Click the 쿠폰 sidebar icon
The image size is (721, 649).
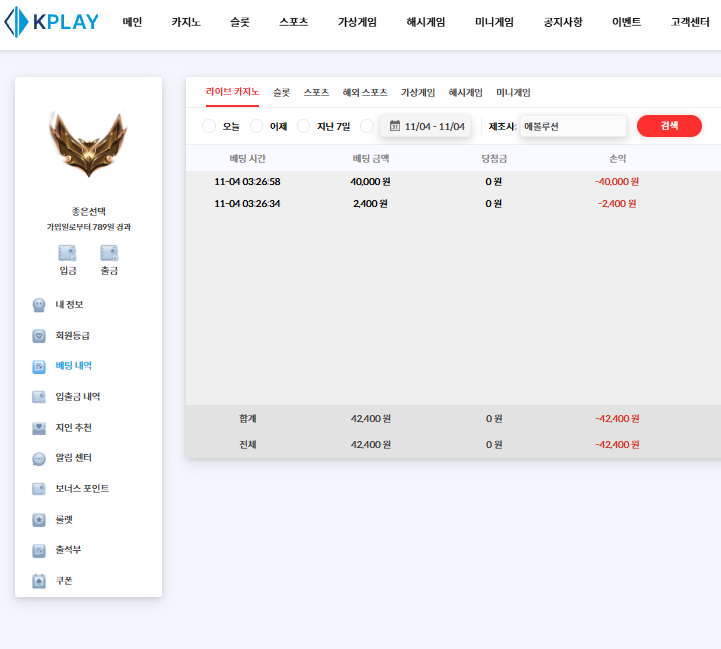tap(39, 581)
